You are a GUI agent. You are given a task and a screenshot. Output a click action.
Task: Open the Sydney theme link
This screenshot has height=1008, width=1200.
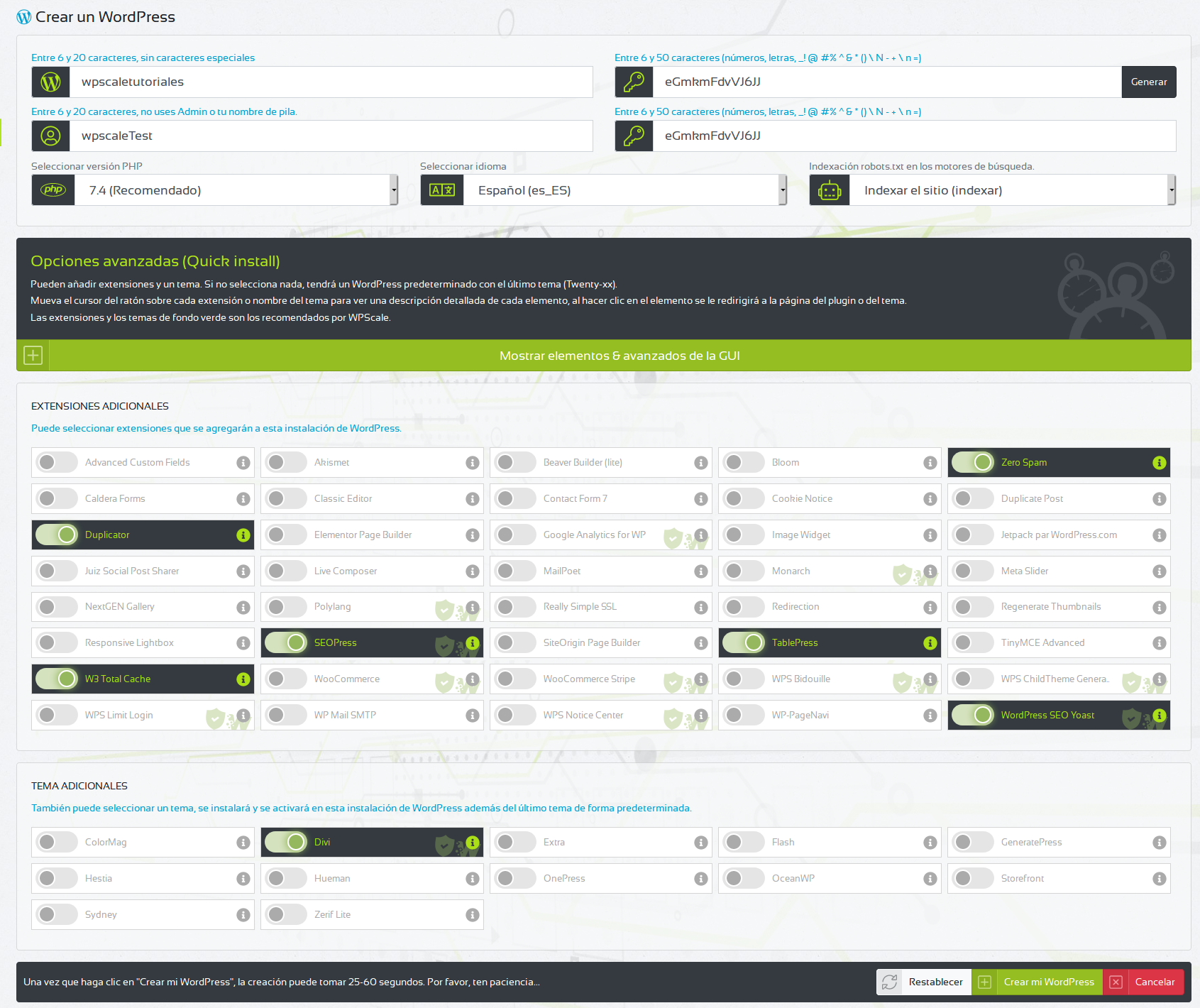[x=101, y=915]
